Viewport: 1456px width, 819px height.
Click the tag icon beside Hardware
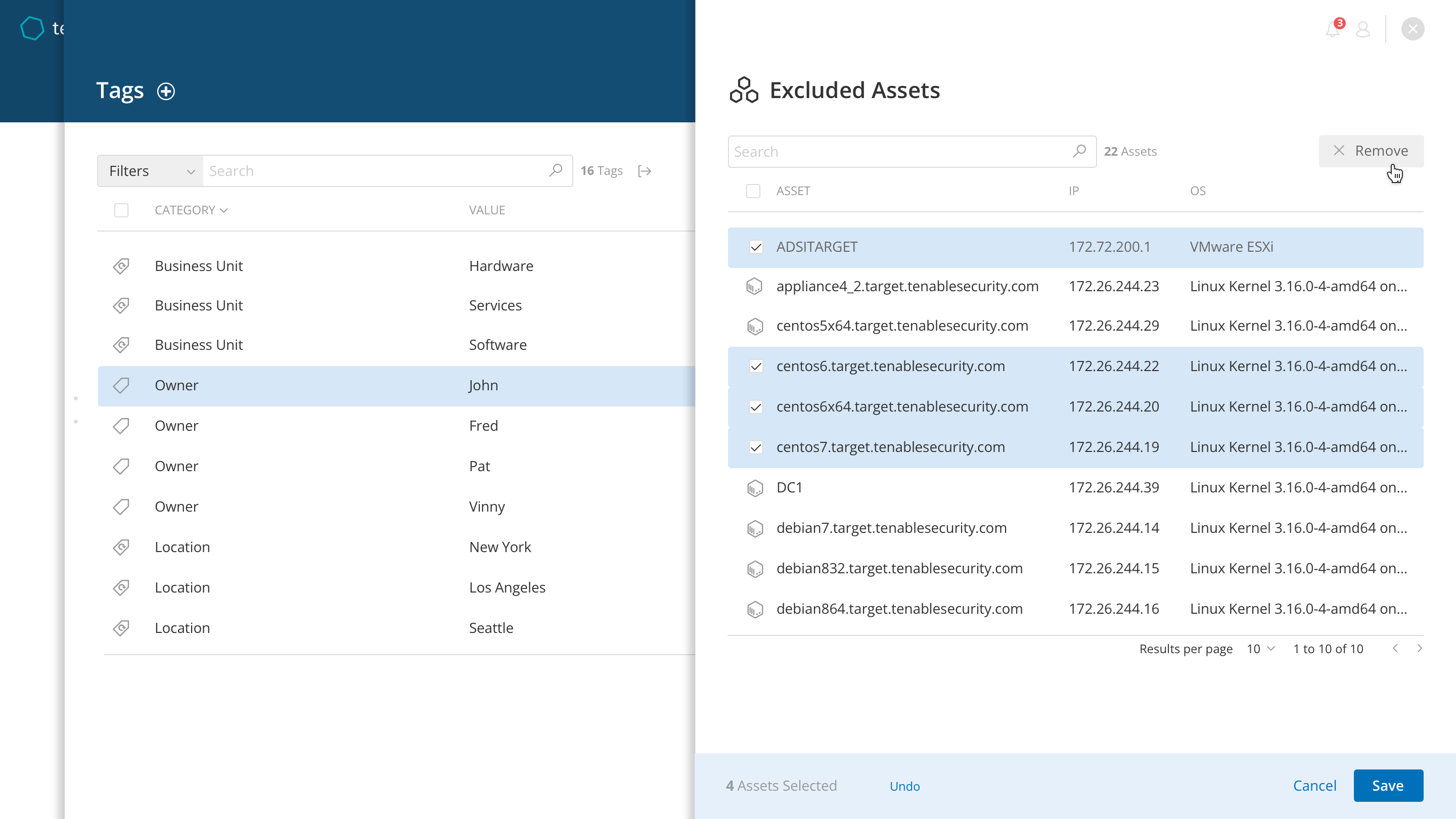pyautogui.click(x=121, y=265)
